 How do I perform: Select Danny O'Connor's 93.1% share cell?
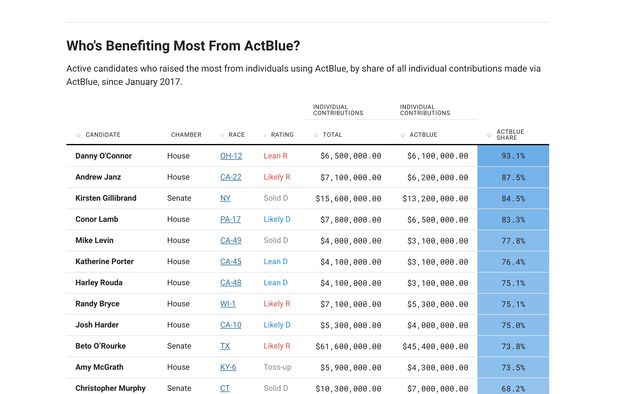[513, 156]
